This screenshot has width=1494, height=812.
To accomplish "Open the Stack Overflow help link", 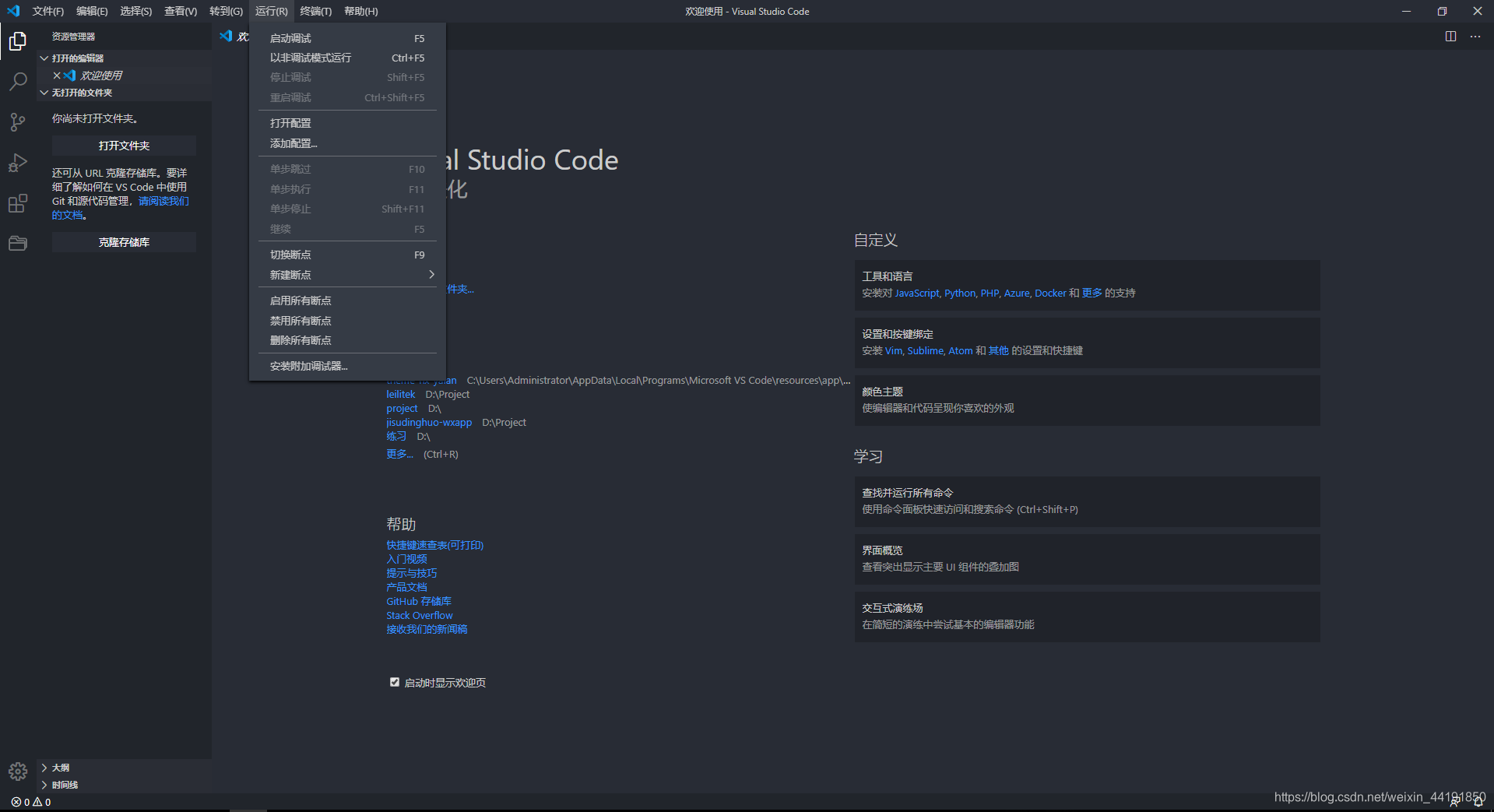I will coord(419,615).
